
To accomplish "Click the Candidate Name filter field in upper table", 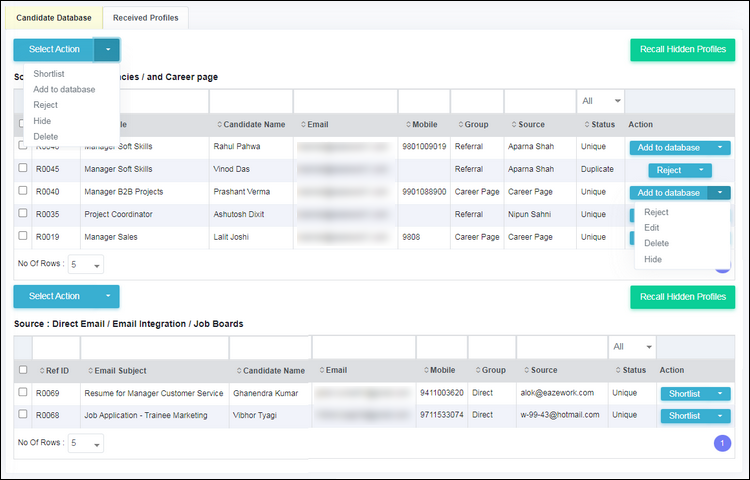I will click(251, 101).
